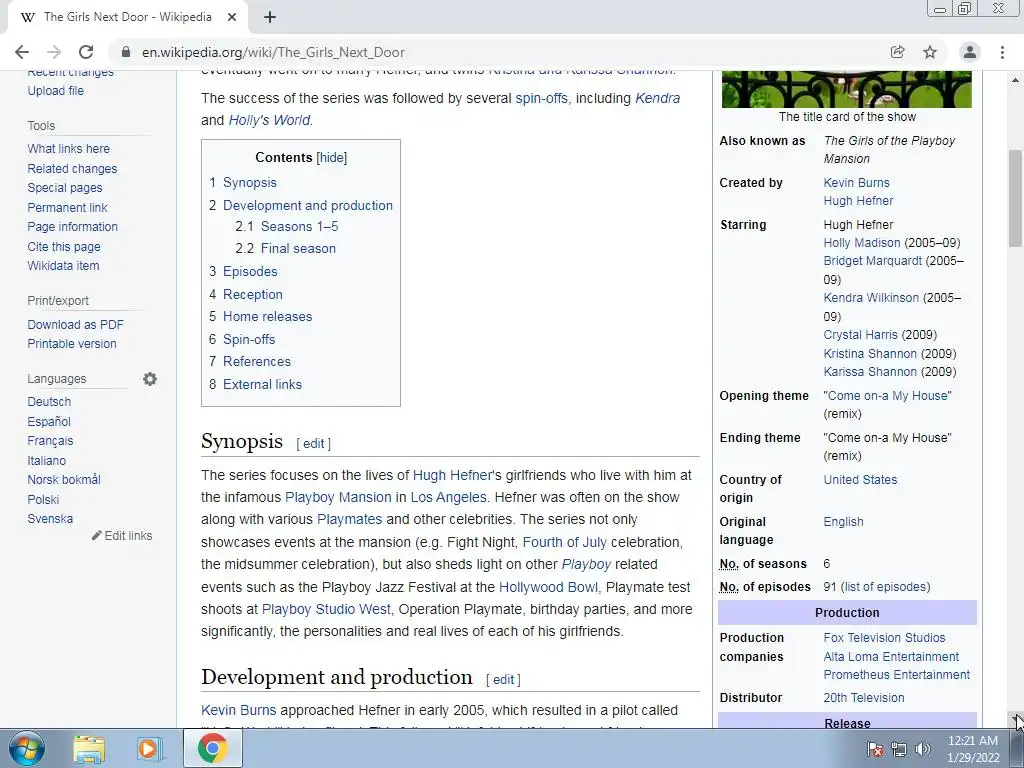The height and width of the screenshot is (768, 1024).
Task: Click the vertical scrollbar thumb
Action: (x=1016, y=199)
